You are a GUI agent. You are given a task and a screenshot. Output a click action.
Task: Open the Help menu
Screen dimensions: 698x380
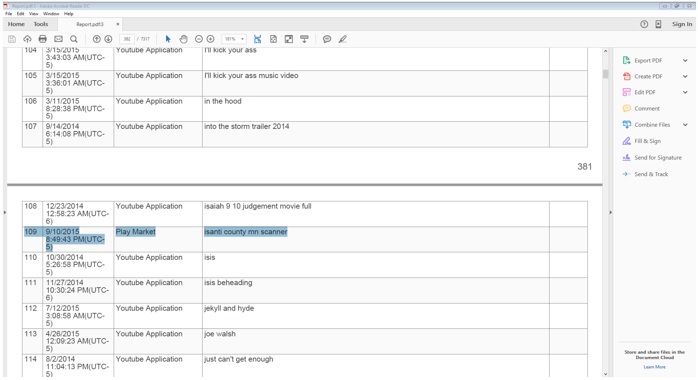pyautogui.click(x=69, y=14)
